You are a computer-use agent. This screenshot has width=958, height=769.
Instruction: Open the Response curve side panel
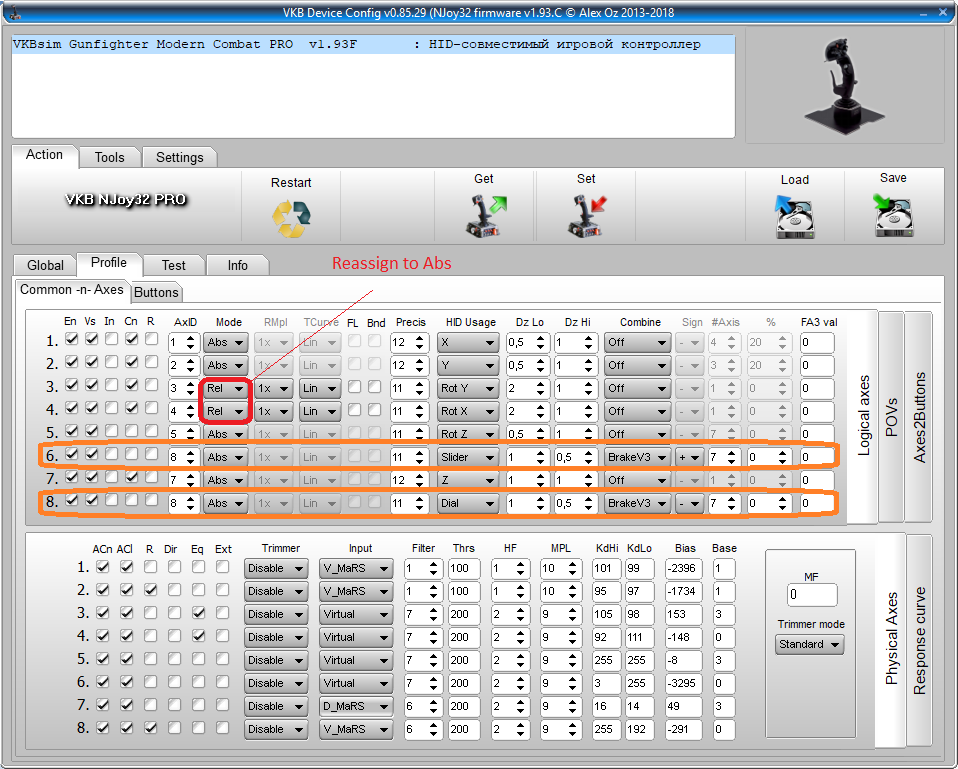919,640
